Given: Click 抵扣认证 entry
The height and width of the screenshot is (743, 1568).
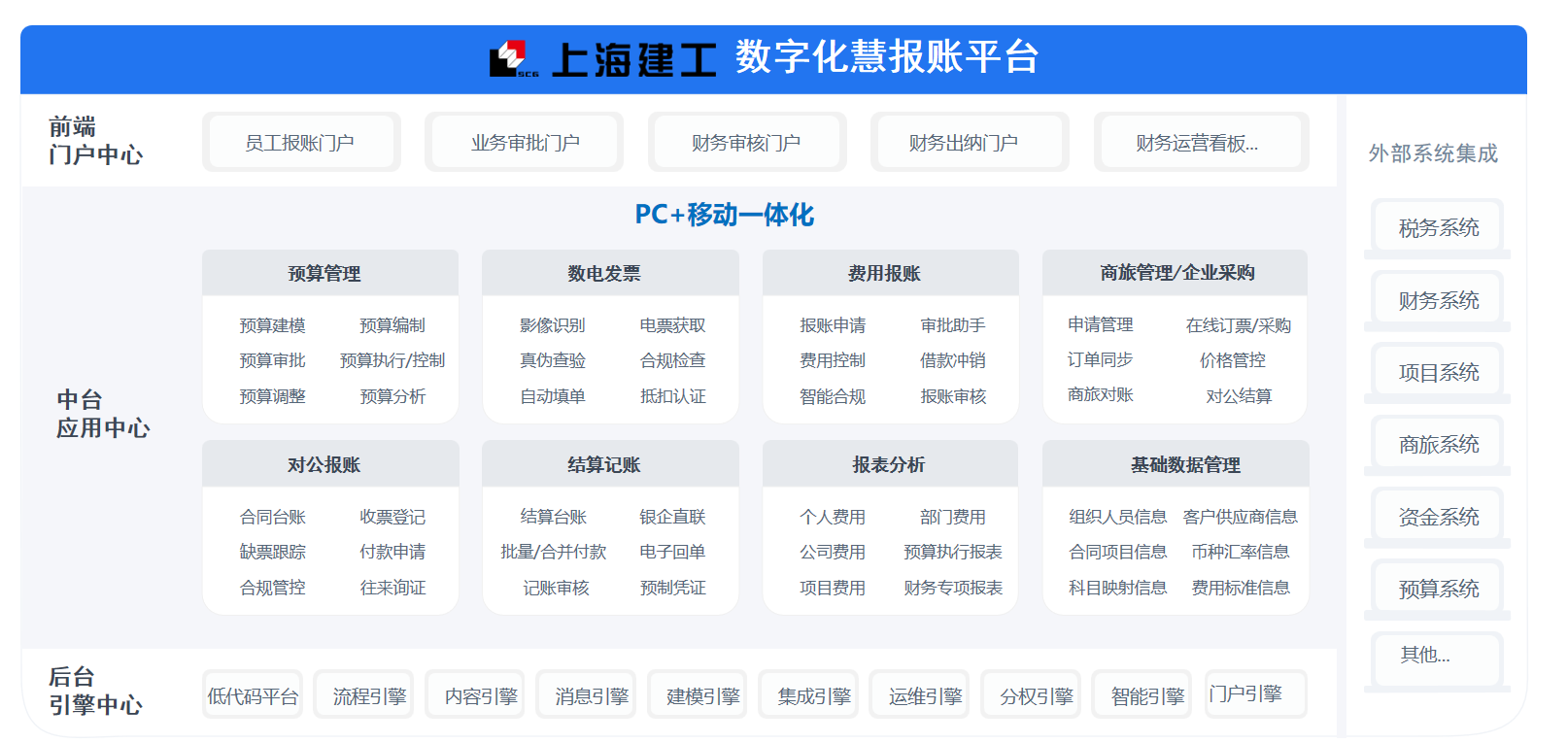Looking at the screenshot, I should [673, 396].
